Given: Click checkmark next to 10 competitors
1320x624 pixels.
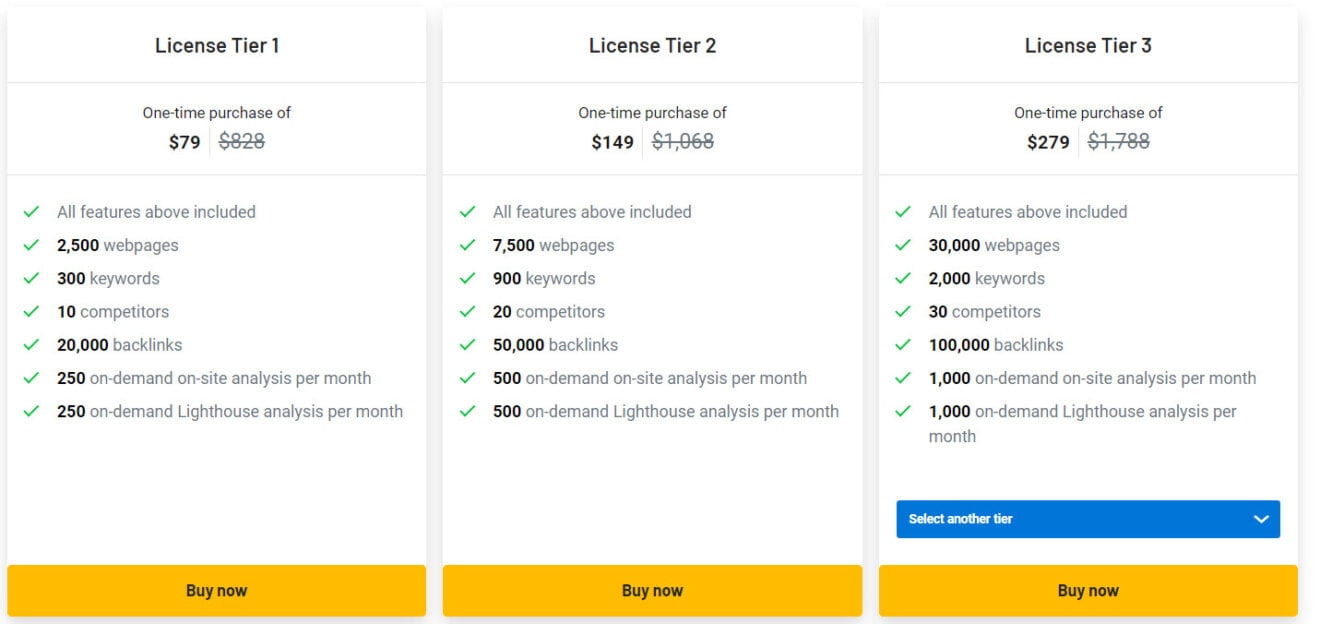Looking at the screenshot, I should click(32, 311).
